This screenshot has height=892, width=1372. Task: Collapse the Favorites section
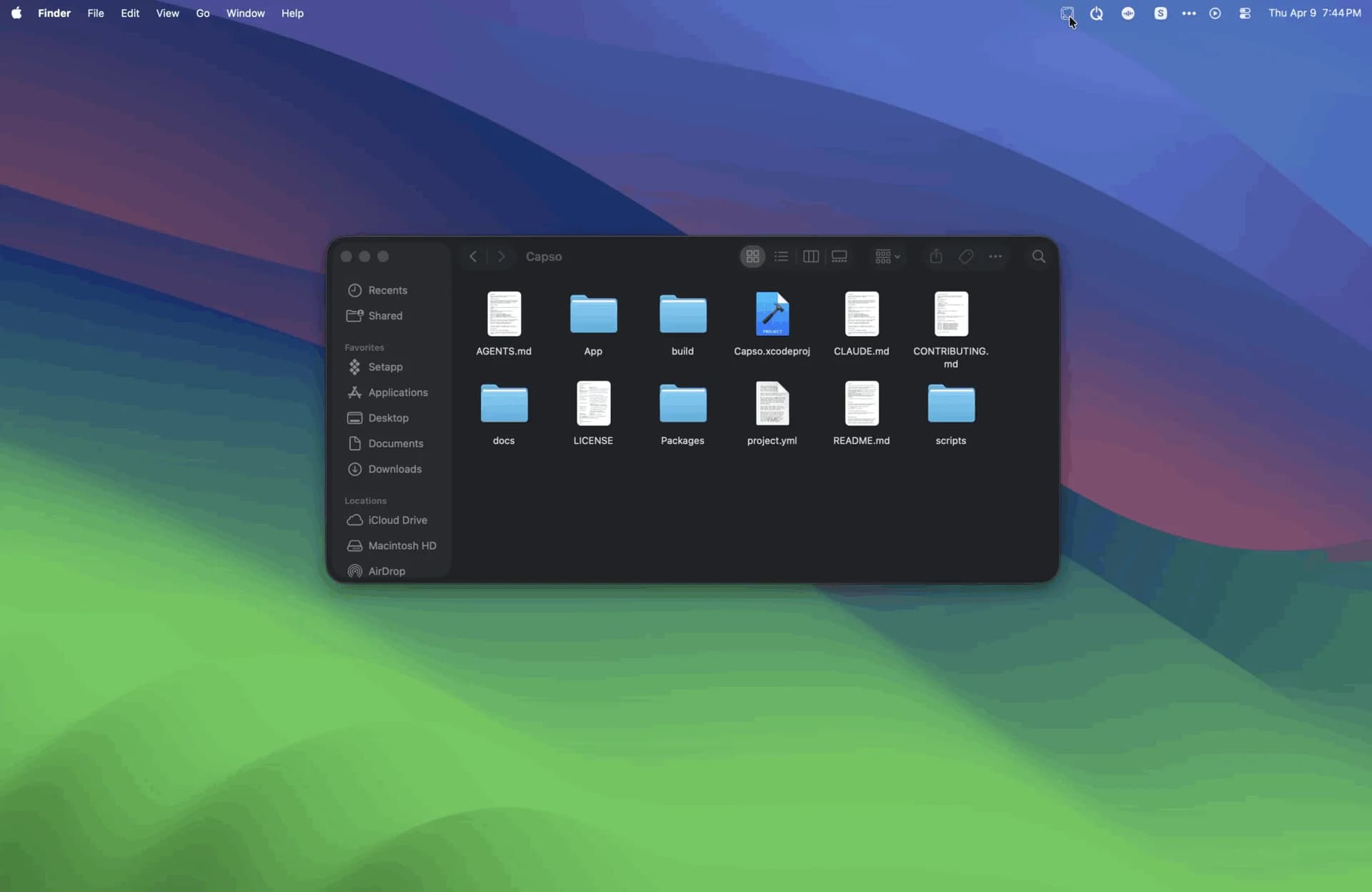(x=364, y=347)
